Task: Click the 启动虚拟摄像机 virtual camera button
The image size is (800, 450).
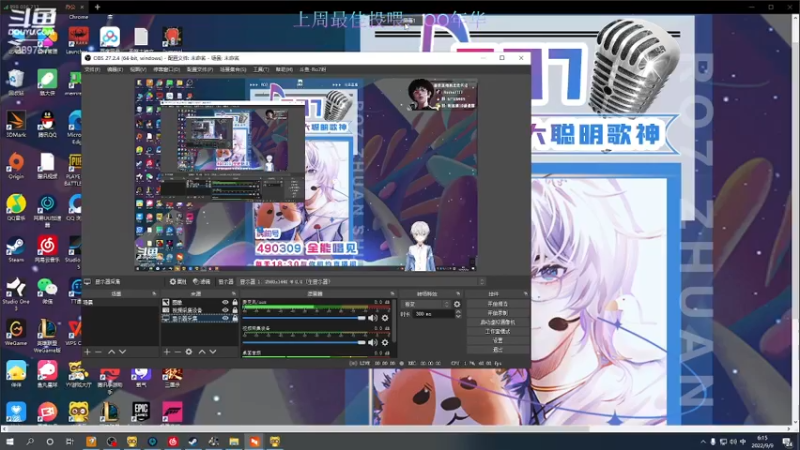Action: (497, 322)
